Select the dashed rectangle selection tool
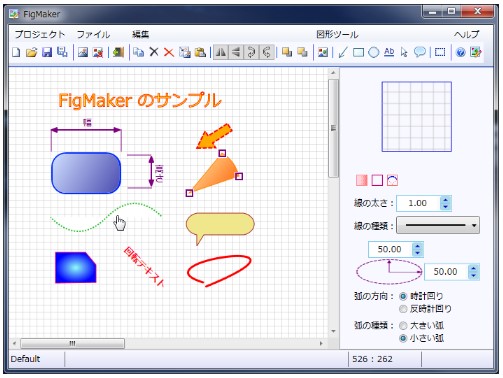This screenshot has width=503, height=378. pos(440,52)
